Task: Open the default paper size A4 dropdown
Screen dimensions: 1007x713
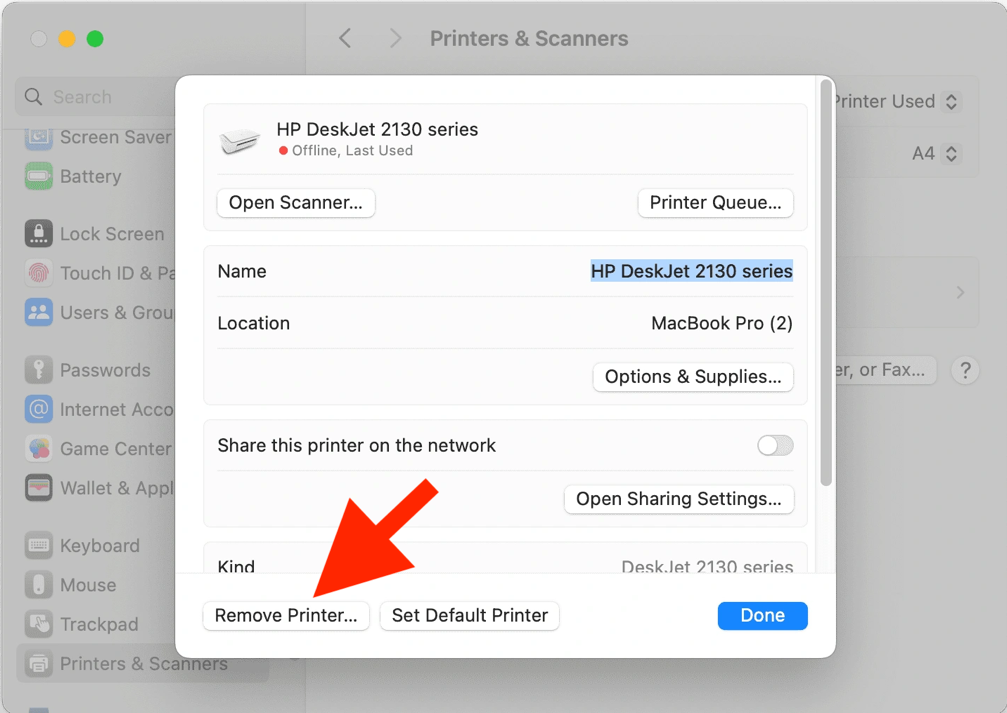Action: pos(936,154)
